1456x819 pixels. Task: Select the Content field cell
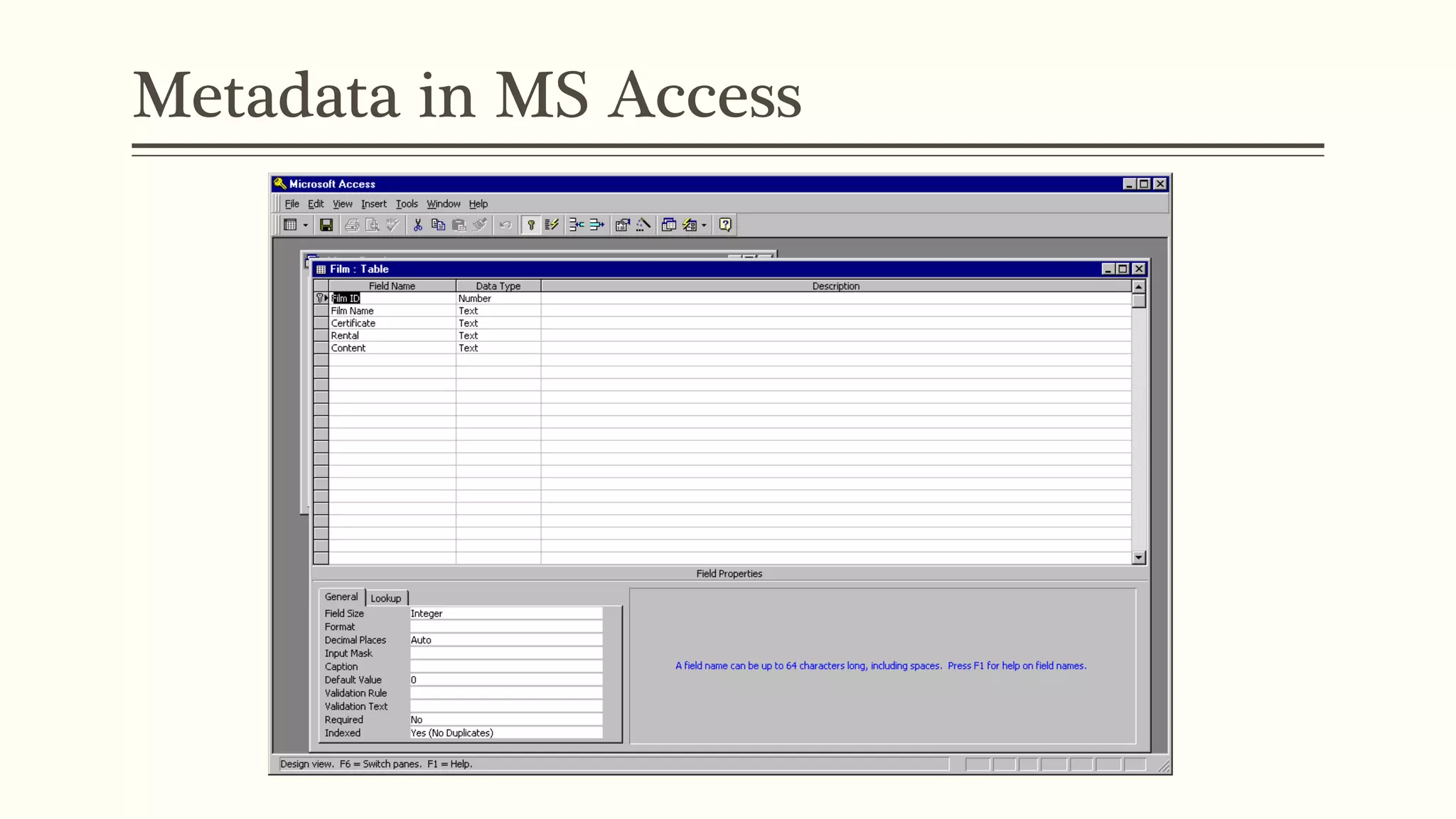(392, 348)
